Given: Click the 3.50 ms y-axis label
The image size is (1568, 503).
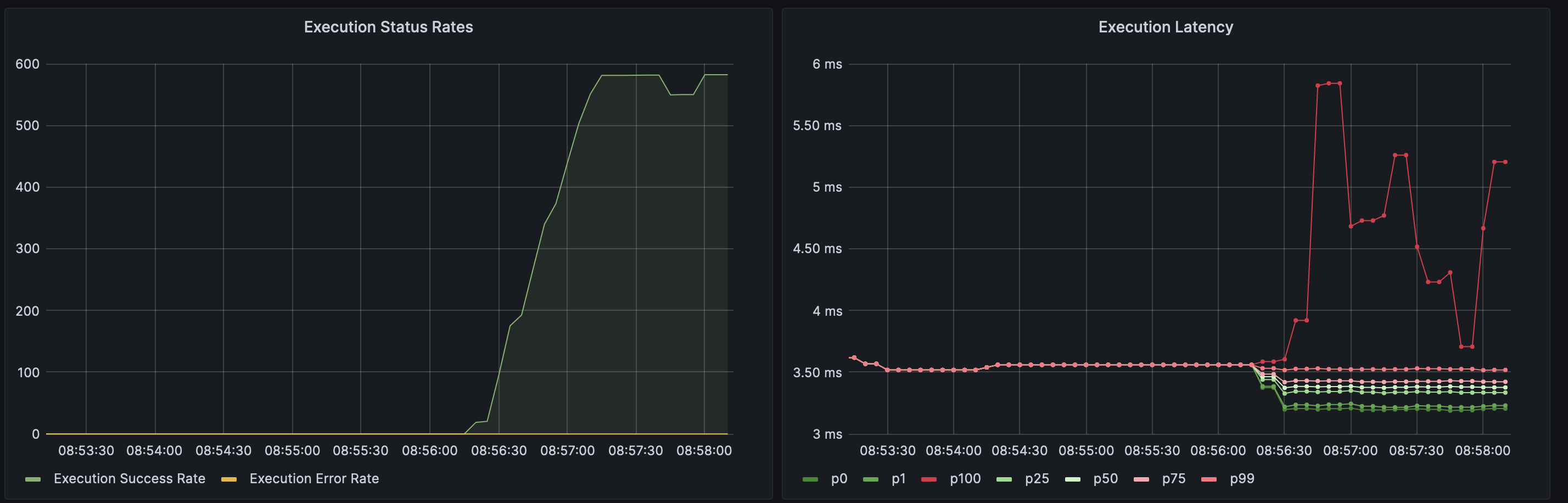Looking at the screenshot, I should tap(817, 372).
